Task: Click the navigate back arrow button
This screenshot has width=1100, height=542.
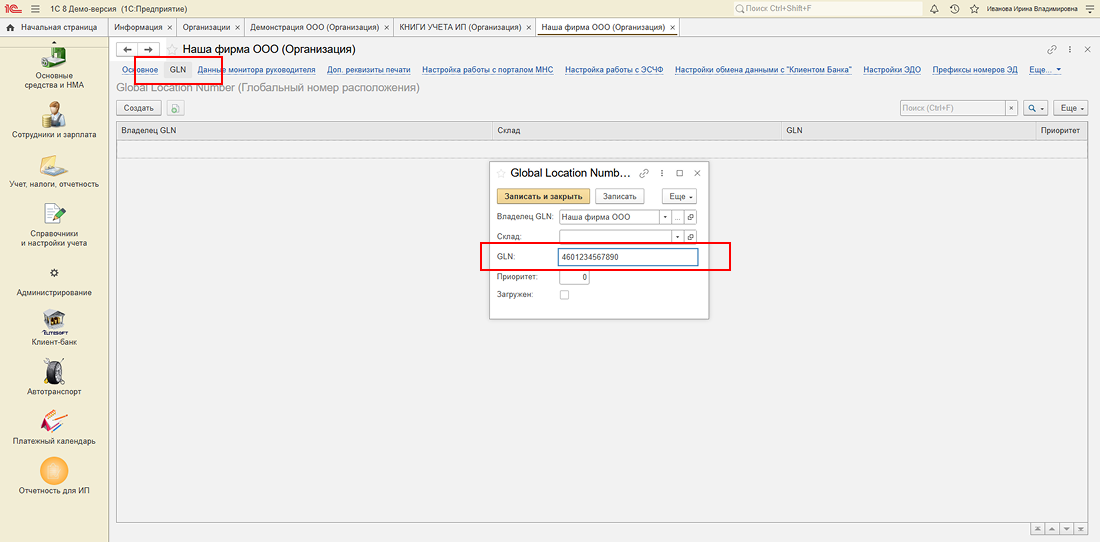Action: point(127,49)
